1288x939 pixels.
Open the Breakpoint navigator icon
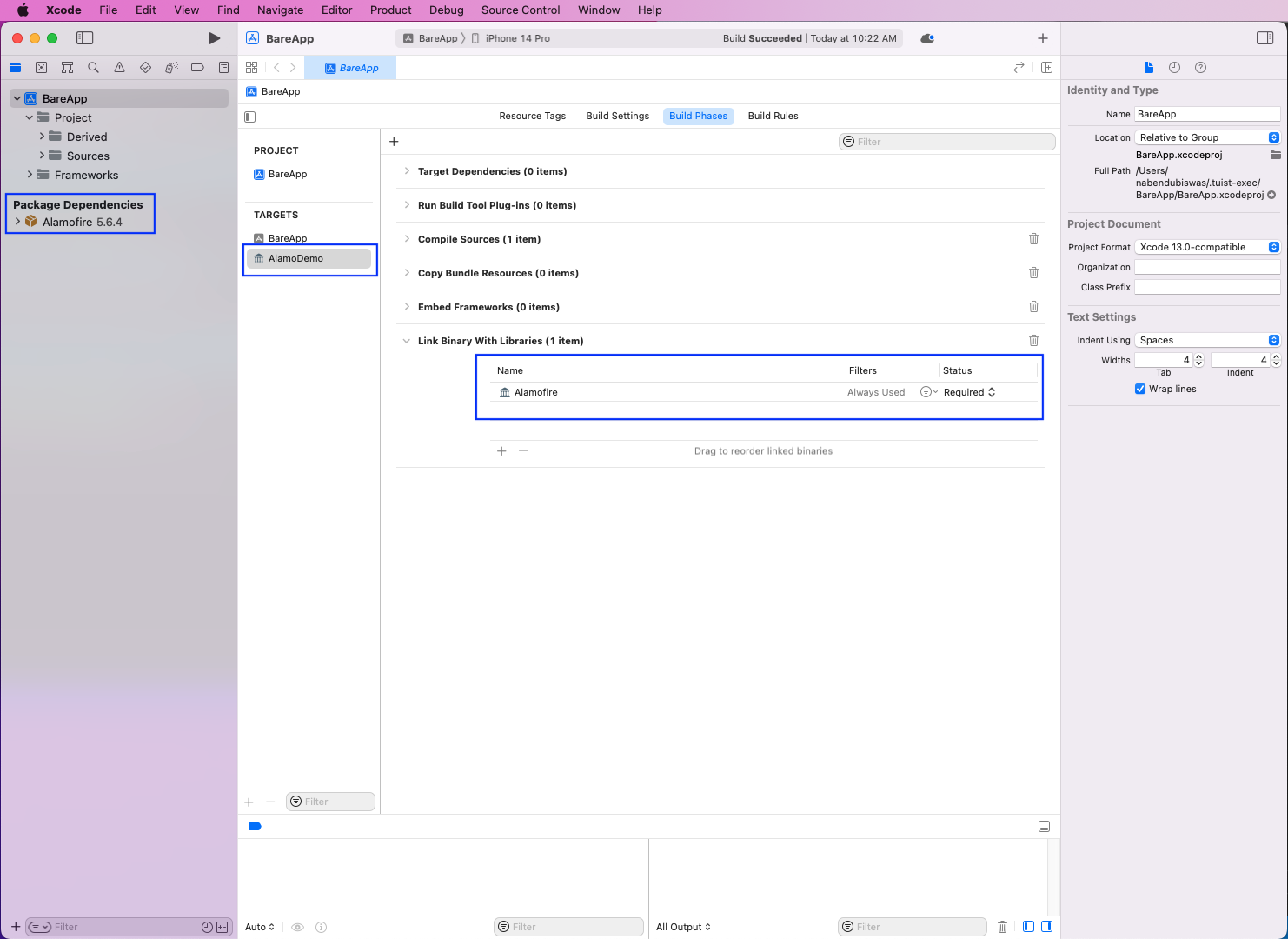pos(197,68)
